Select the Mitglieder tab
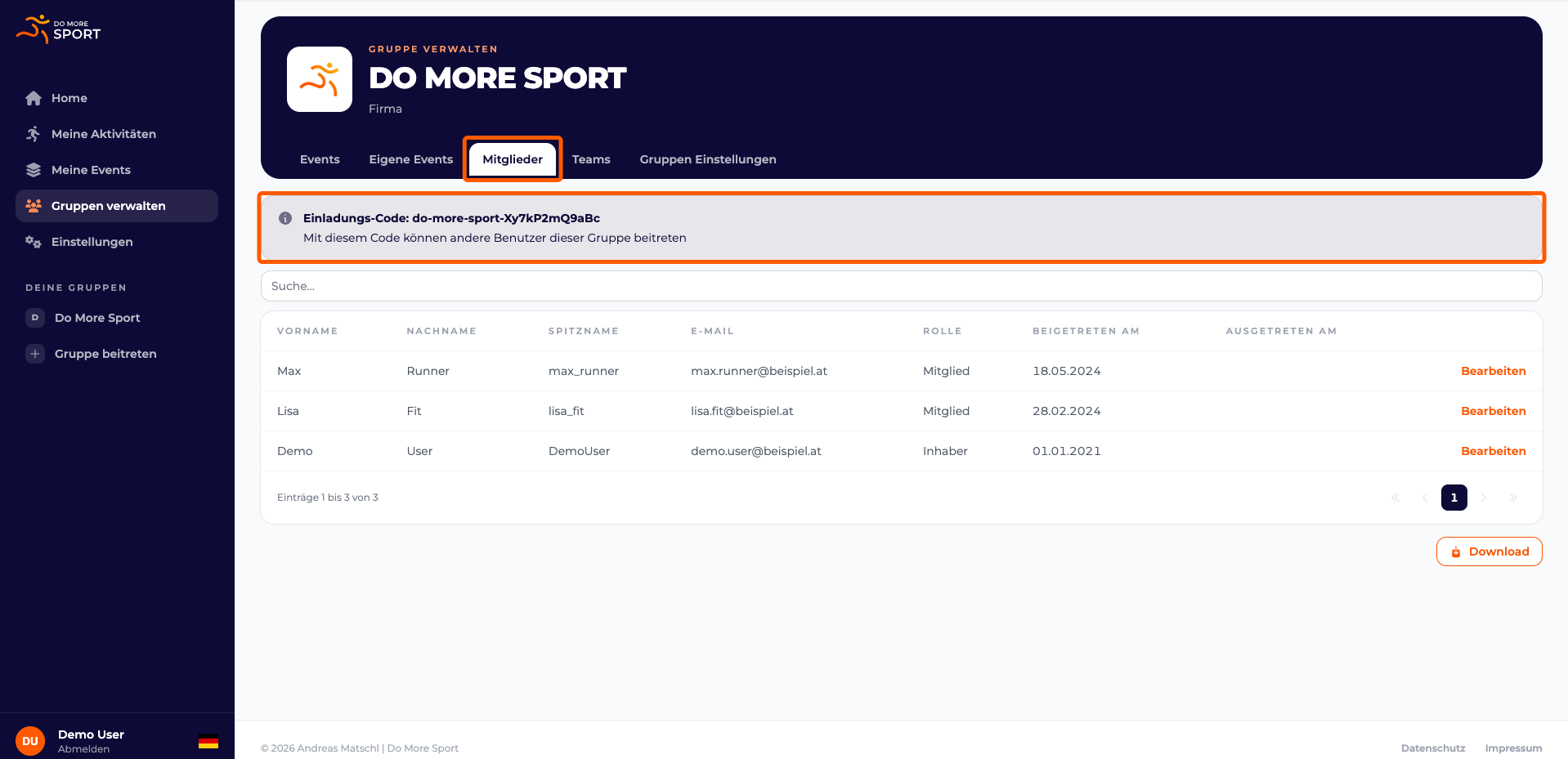Viewport: 1568px width, 759px height. [x=513, y=159]
